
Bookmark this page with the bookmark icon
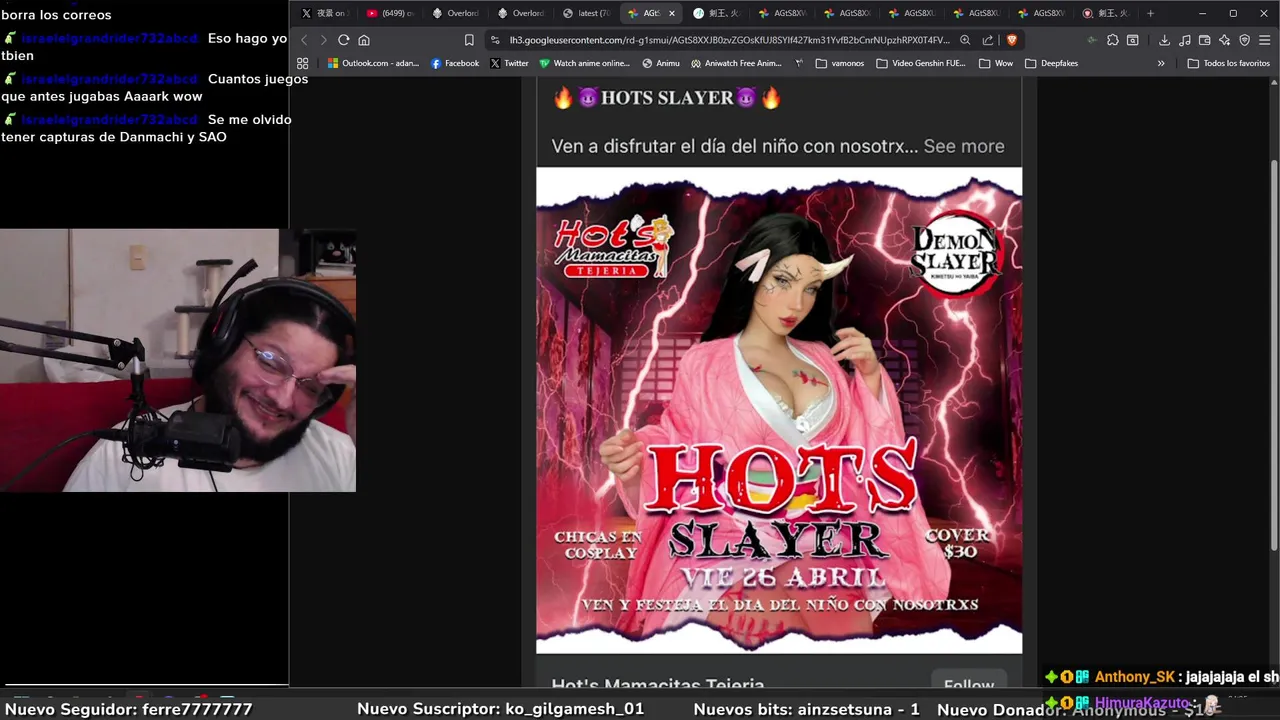469,40
